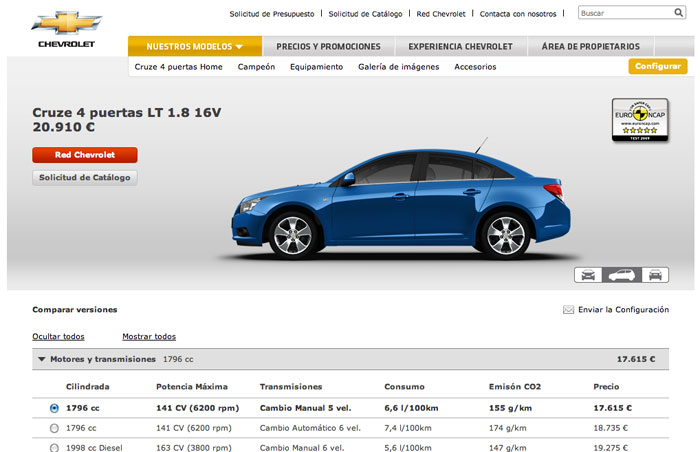Image resolution: width=700 pixels, height=452 pixels.
Task: Click the Potencia Máxima column header
Action: [x=192, y=387]
